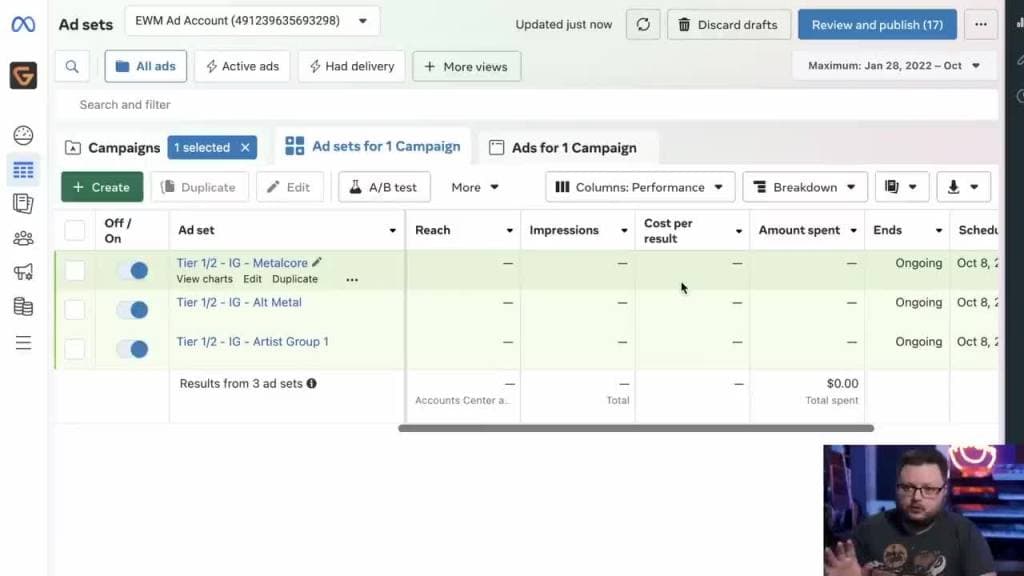The image size is (1024, 576).
Task: Click the Duplicate toolbar button
Action: 199,187
